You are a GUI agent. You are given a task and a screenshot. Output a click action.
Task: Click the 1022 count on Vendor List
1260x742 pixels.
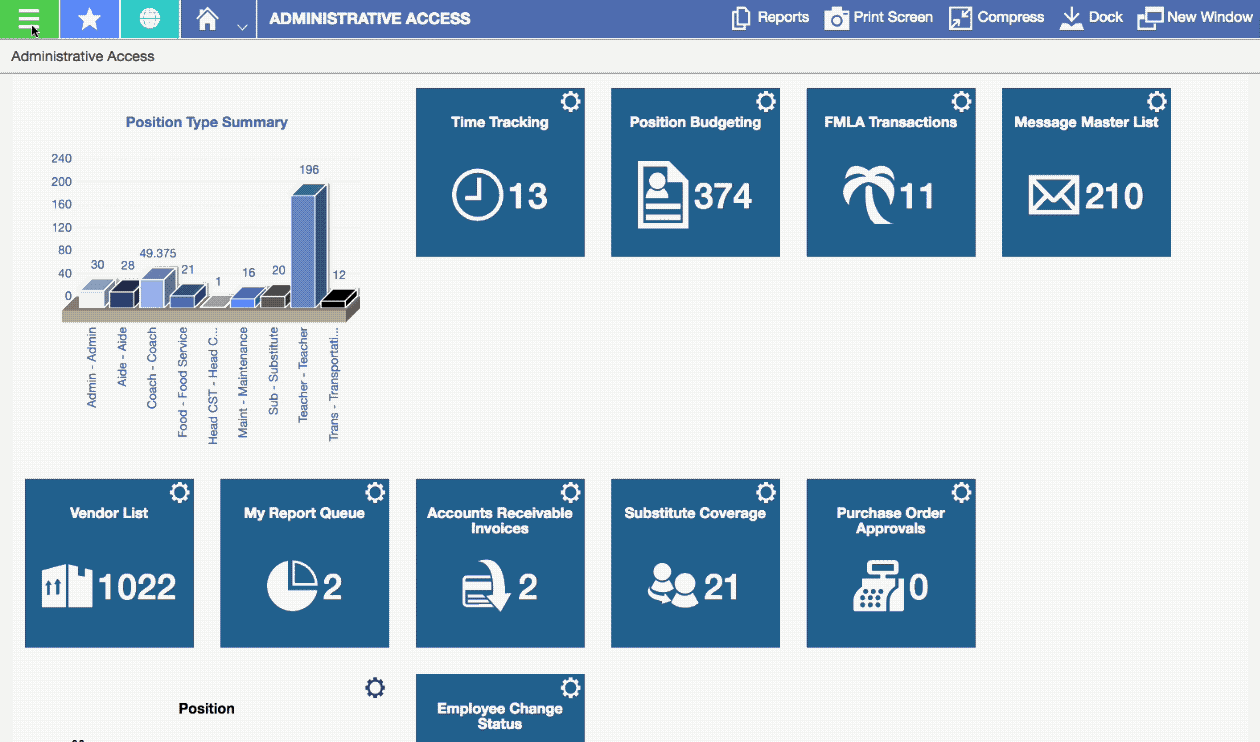pos(137,587)
